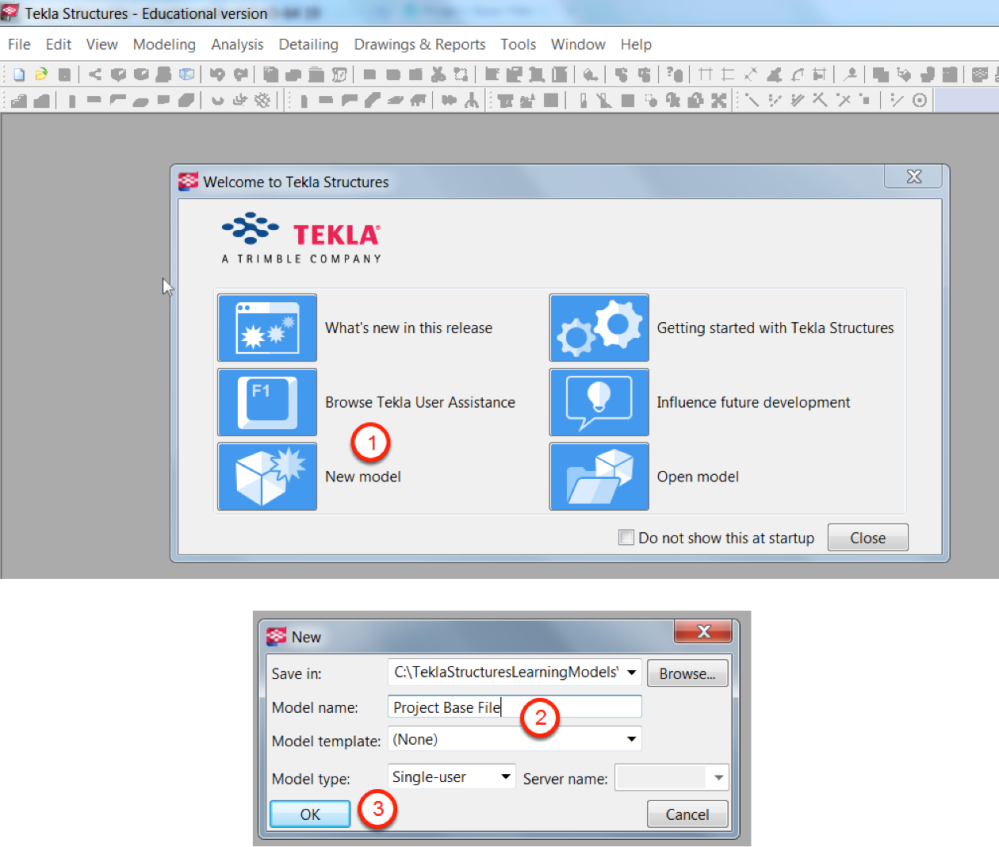Screen dimensions: 999x847
Task: Tick Do not show this at startup
Action: pyautogui.click(x=626, y=537)
